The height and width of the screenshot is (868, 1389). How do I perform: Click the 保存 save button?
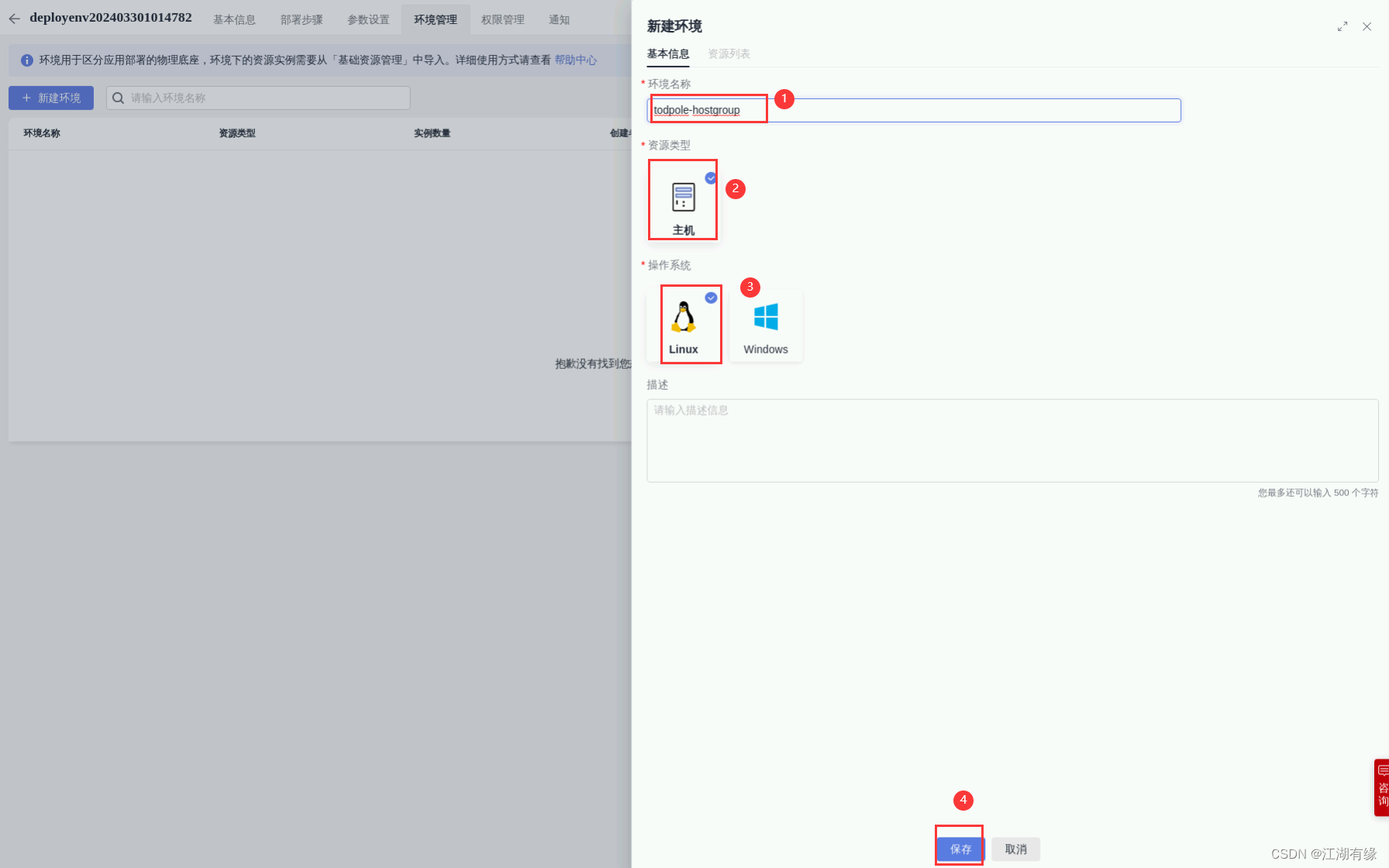coord(960,849)
